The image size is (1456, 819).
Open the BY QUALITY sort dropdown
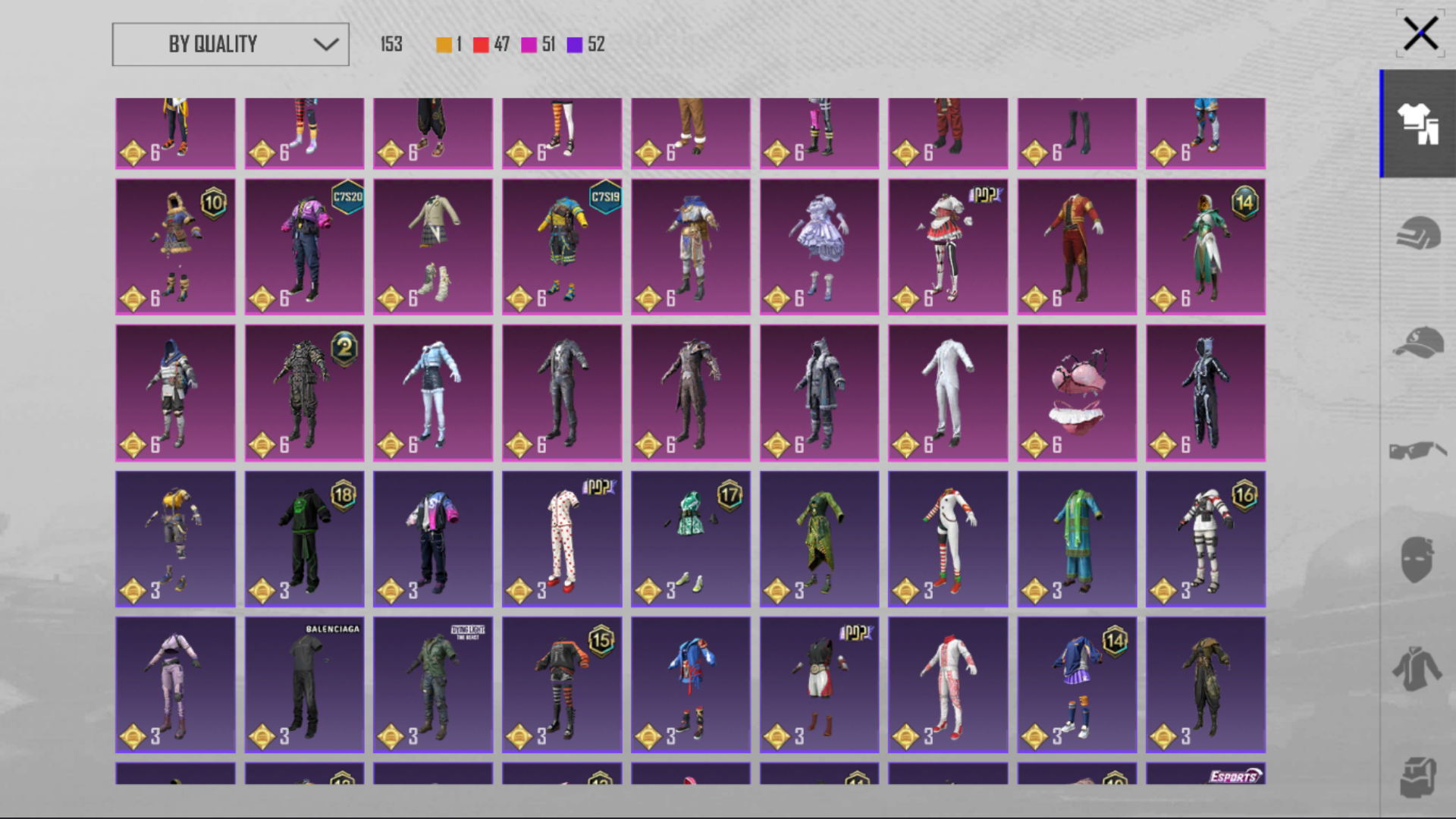[231, 44]
